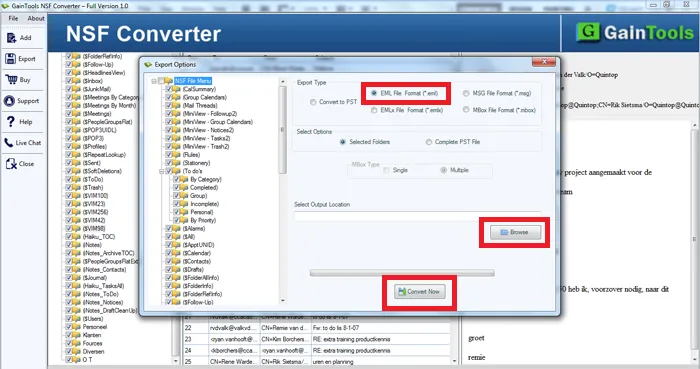Uncheck the Completed) subfolder checkbox

pyautogui.click(x=177, y=187)
